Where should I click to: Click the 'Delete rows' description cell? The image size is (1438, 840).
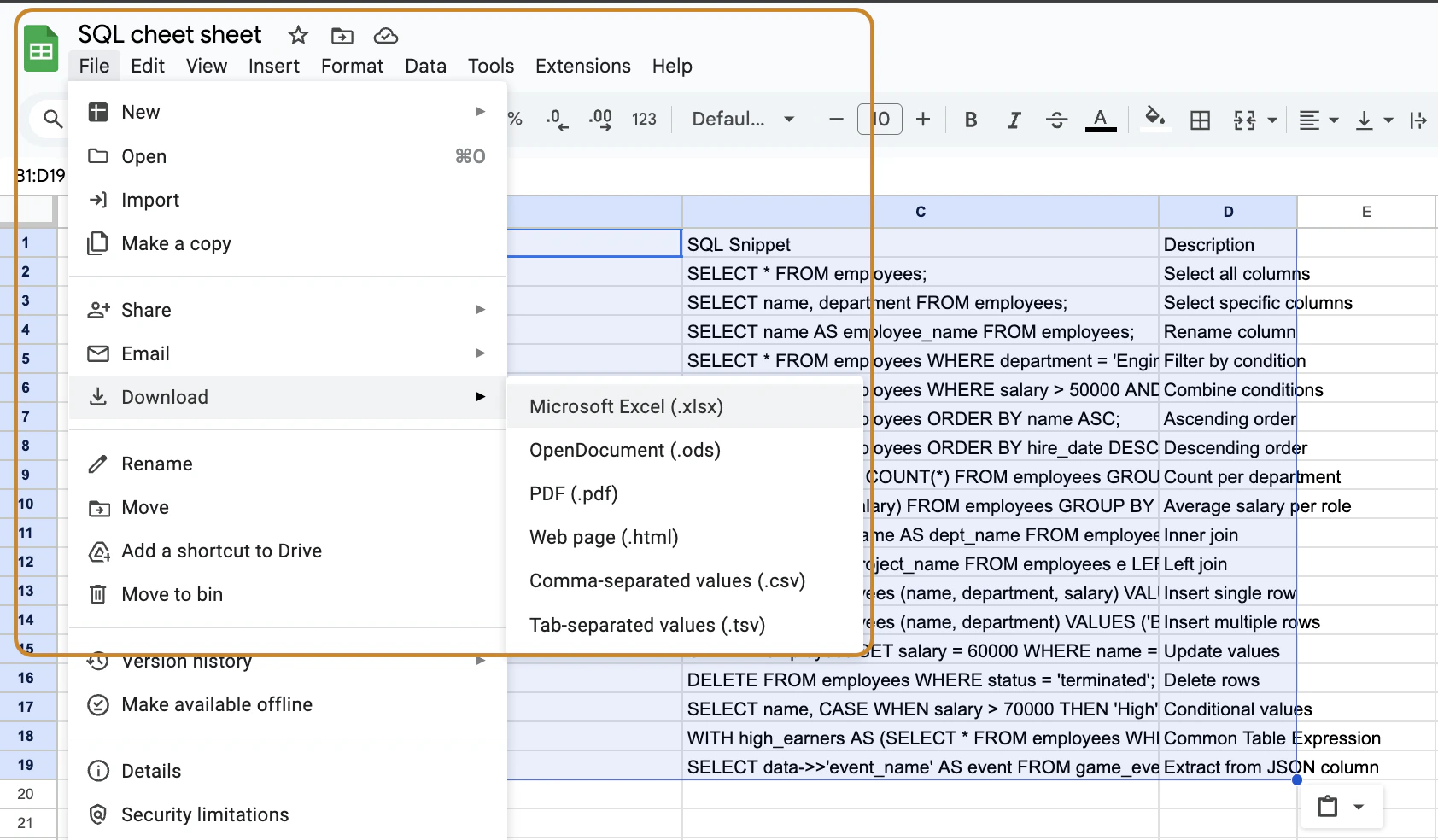click(1228, 680)
